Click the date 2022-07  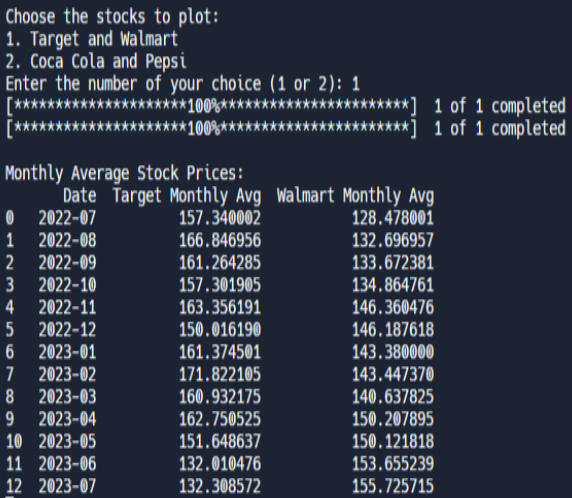click(67, 218)
